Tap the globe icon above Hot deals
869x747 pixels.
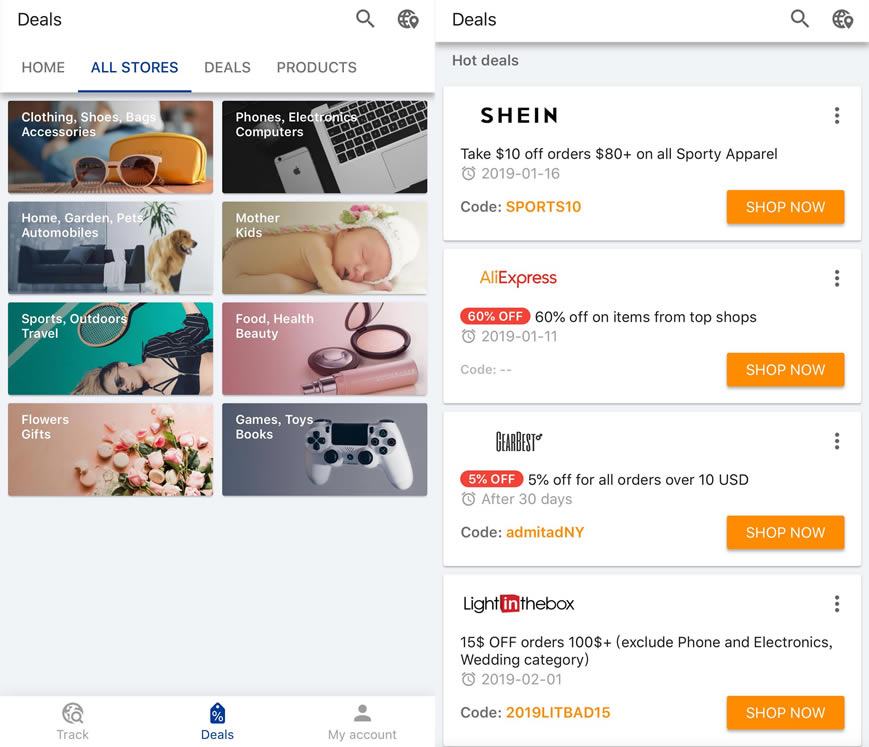[843, 19]
